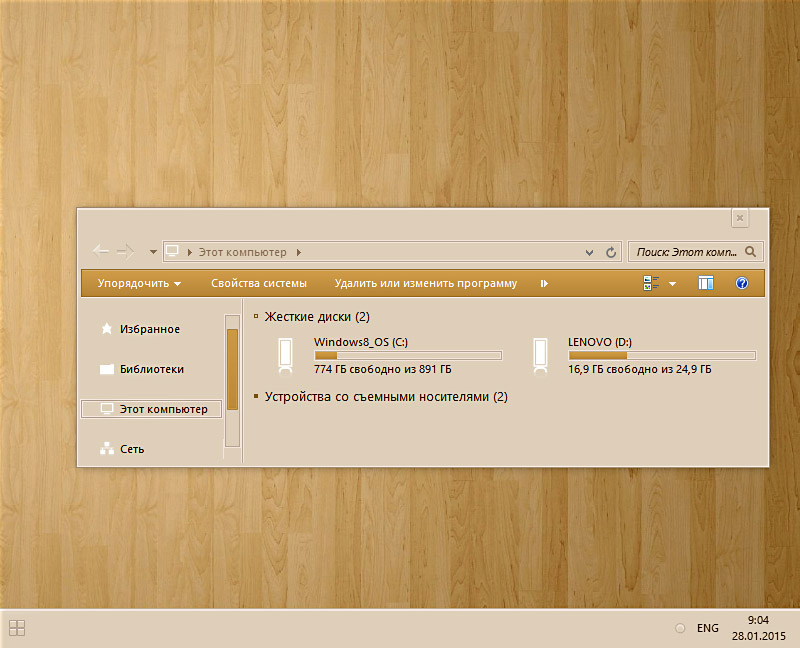Select 'Избранное' in navigation pane
Screen dimensions: 800x648
[x=149, y=329]
